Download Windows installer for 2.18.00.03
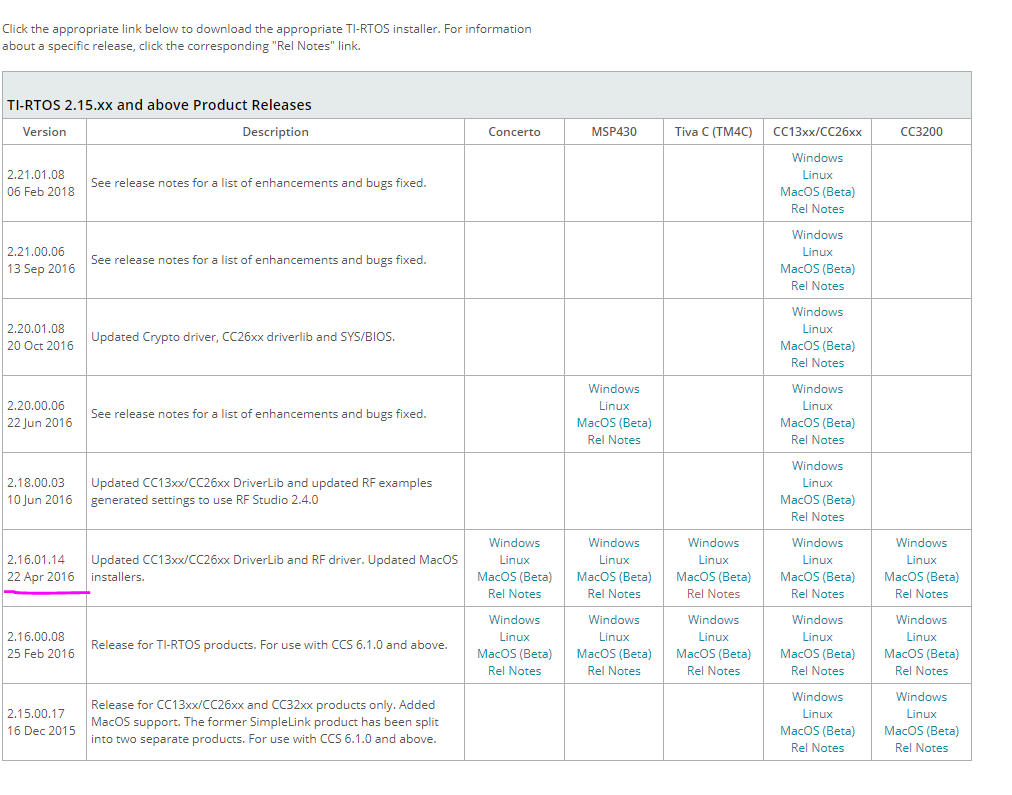Screen dimensions: 1012x795 click(x=817, y=466)
